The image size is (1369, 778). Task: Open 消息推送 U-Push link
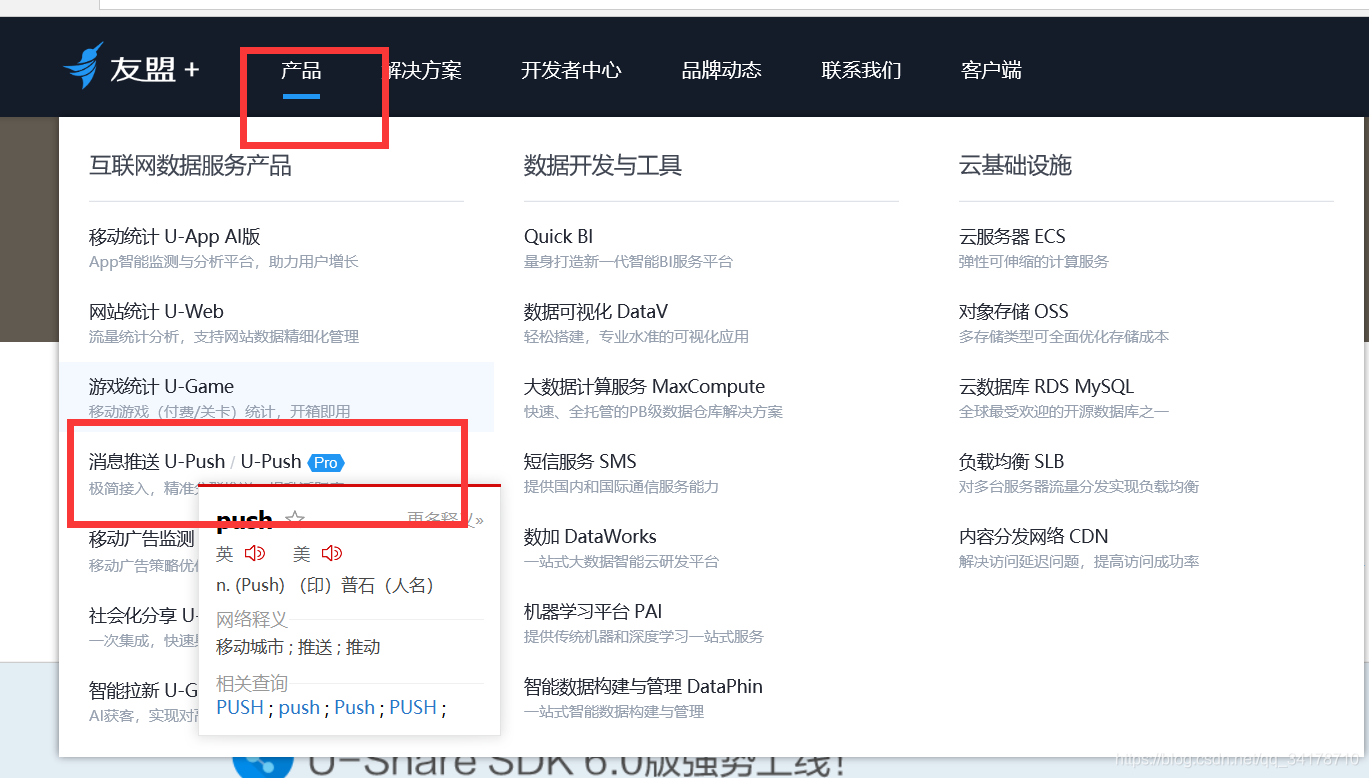(x=157, y=462)
